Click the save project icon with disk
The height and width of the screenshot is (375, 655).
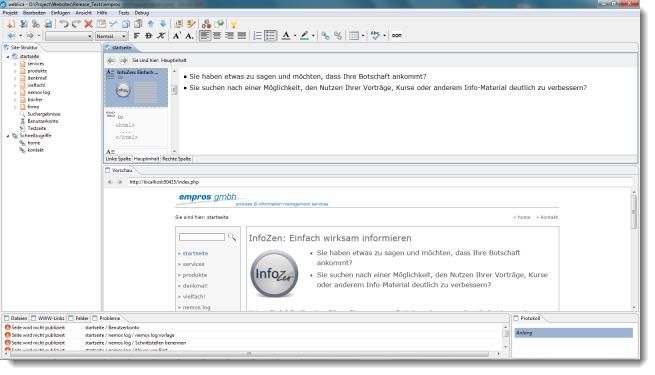[x=48, y=24]
